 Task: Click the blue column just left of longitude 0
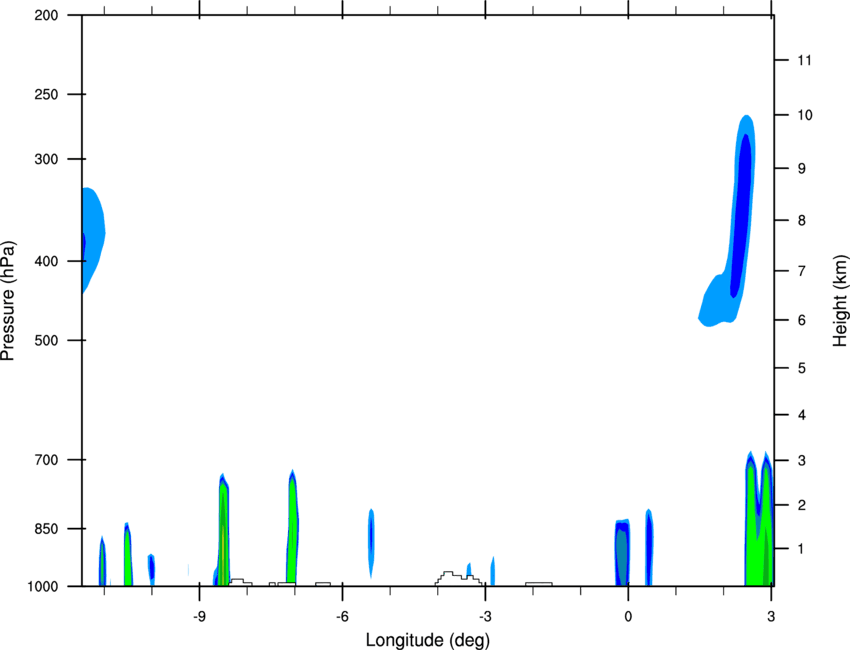(622, 552)
